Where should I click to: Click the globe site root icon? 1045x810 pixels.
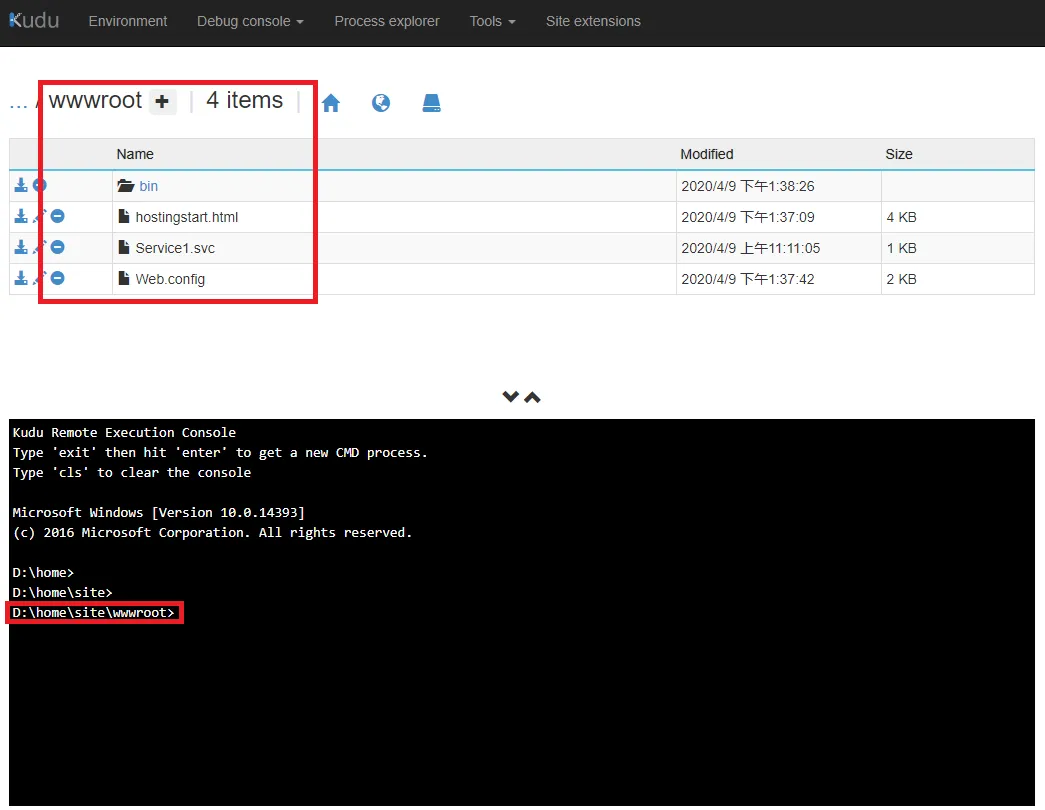pos(381,103)
